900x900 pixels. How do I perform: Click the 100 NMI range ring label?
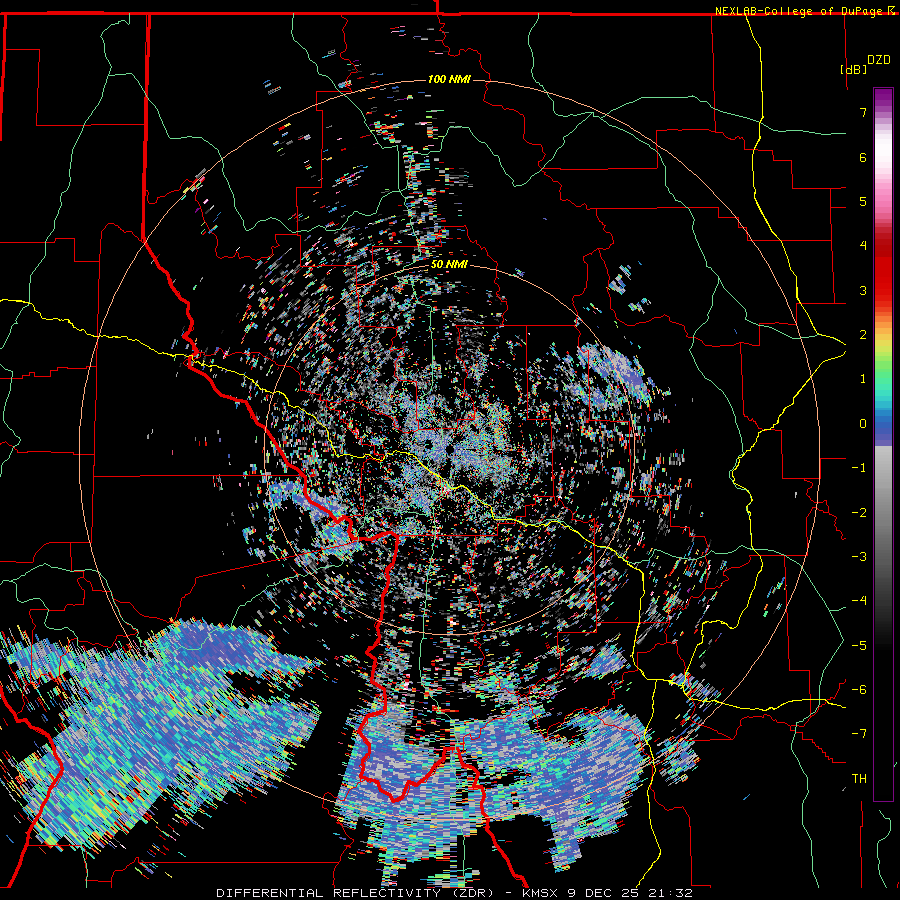tap(449, 79)
